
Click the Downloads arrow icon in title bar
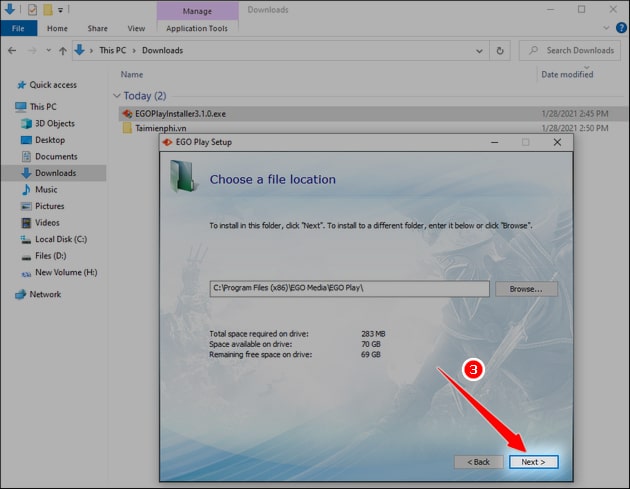click(9, 9)
